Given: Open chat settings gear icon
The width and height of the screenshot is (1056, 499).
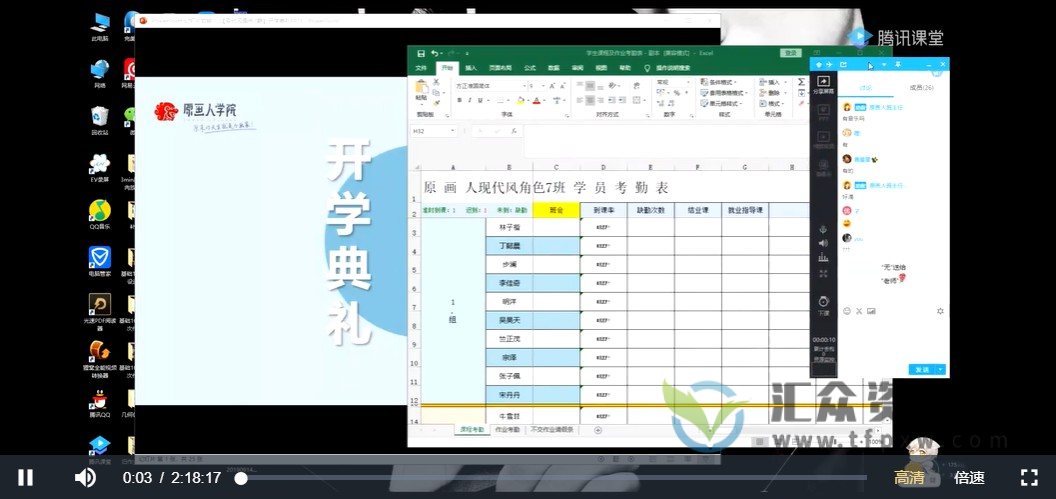Looking at the screenshot, I should coord(940,311).
